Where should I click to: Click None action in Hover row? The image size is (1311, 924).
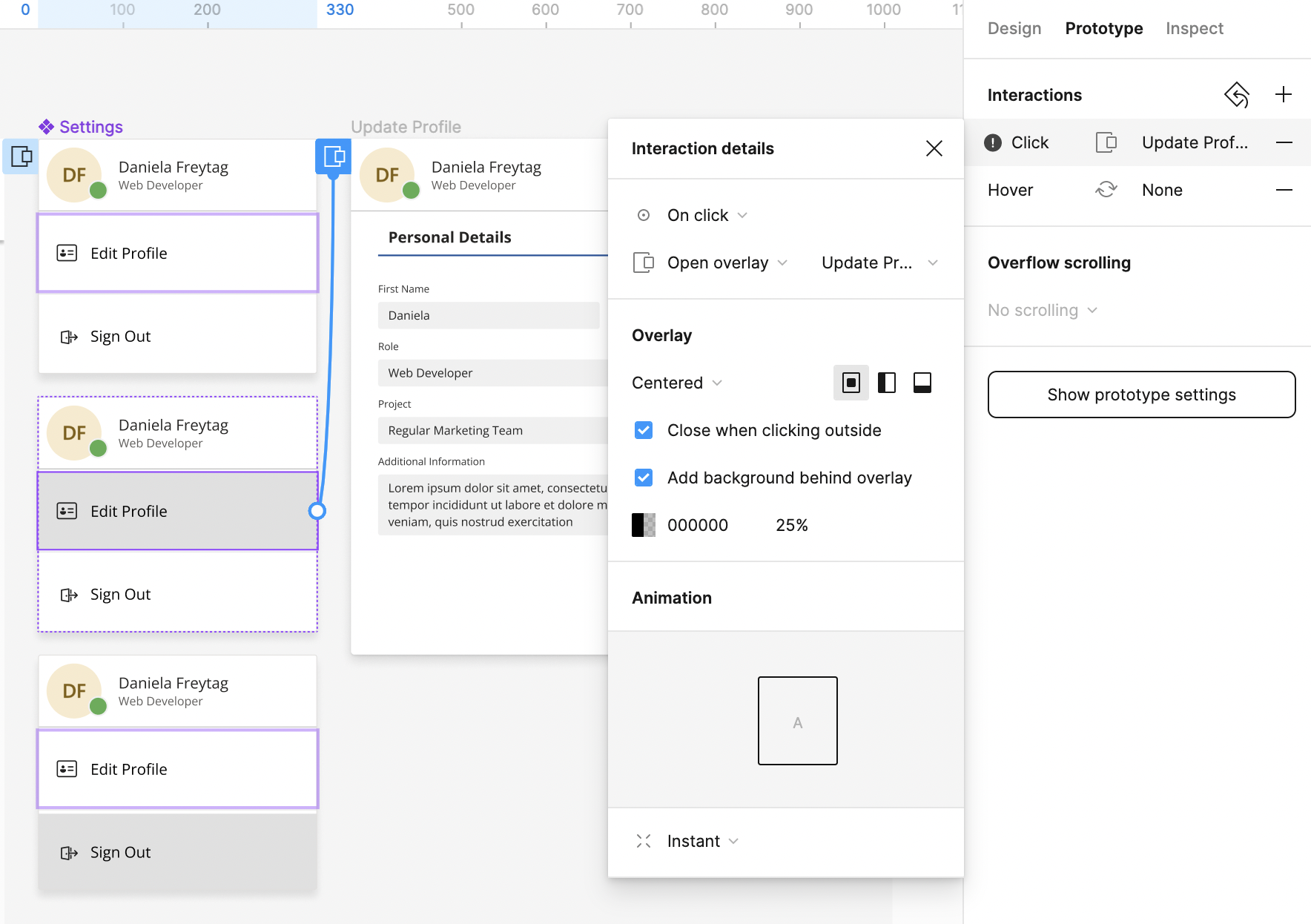pos(1162,190)
